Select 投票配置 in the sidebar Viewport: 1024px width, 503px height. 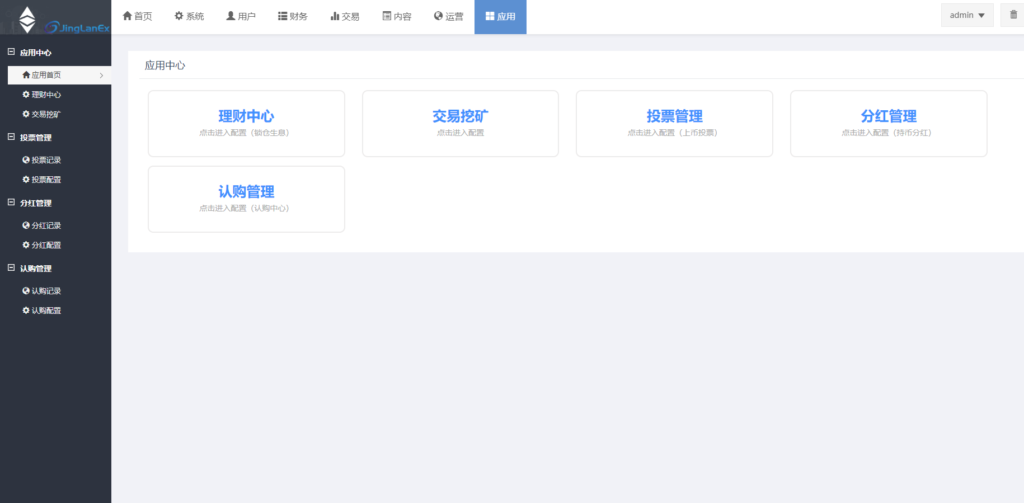[x=45, y=180]
